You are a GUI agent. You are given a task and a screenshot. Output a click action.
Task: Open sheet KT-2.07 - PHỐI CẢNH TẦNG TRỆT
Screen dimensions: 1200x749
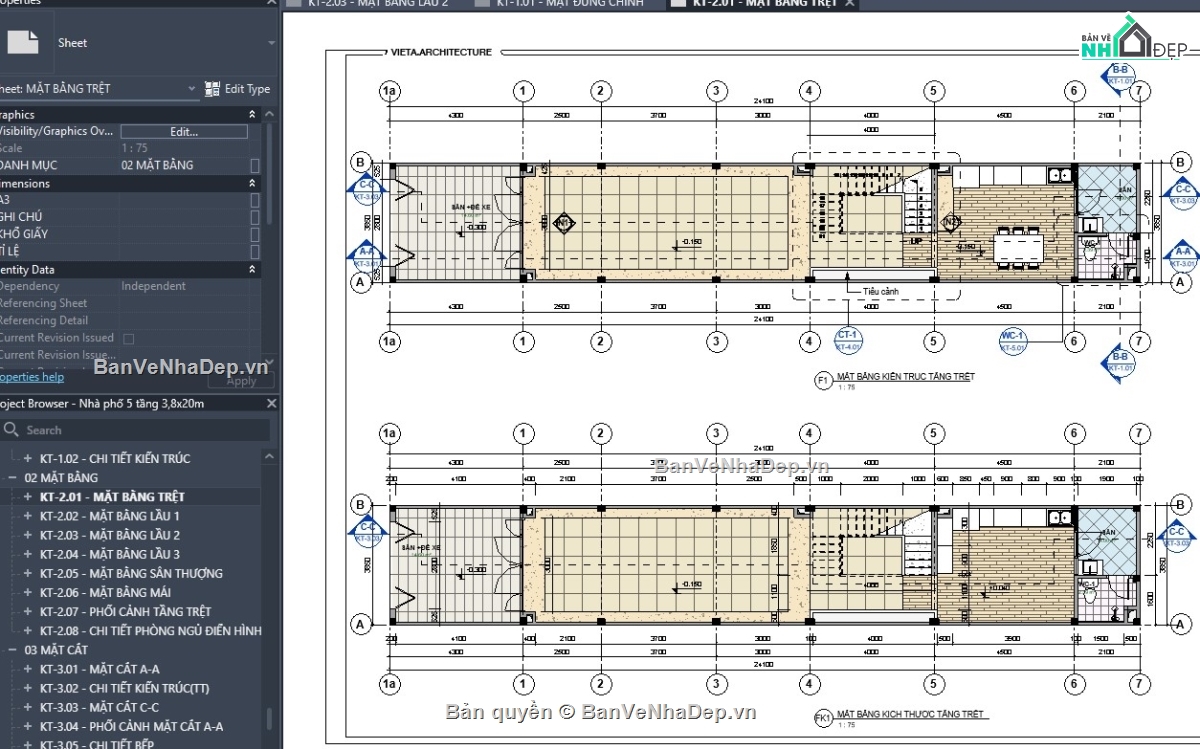click(126, 612)
